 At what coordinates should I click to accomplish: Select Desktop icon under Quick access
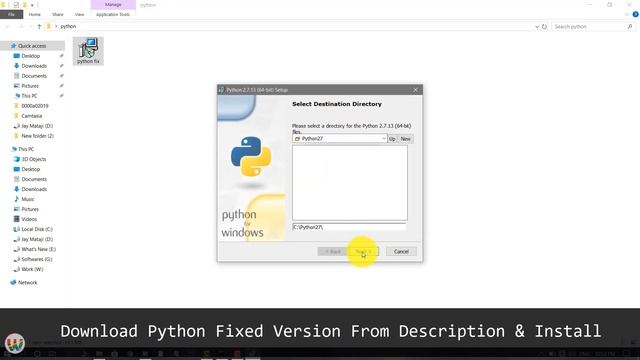(x=17, y=56)
